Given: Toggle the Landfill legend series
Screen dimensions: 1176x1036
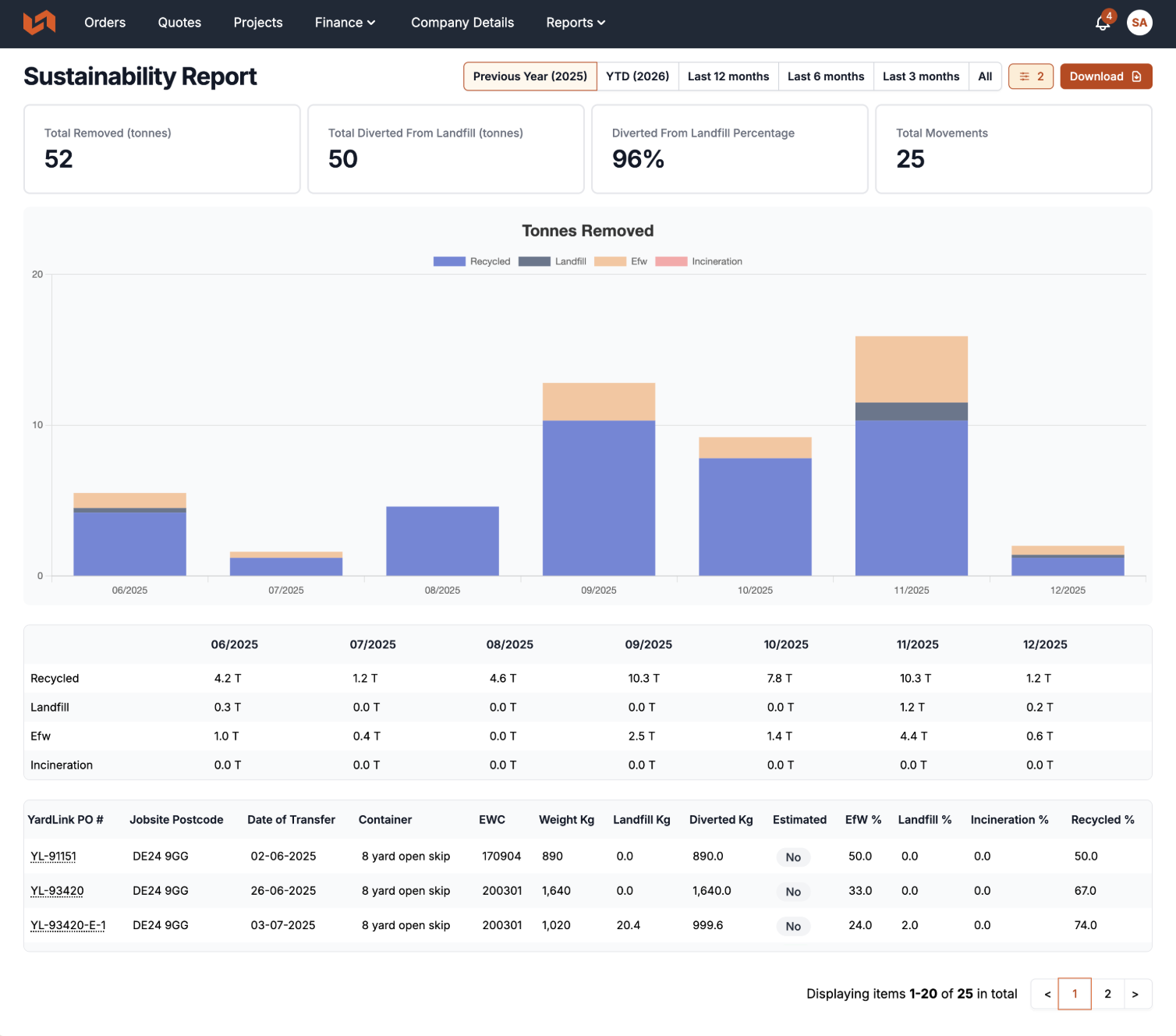Looking at the screenshot, I should tap(552, 261).
